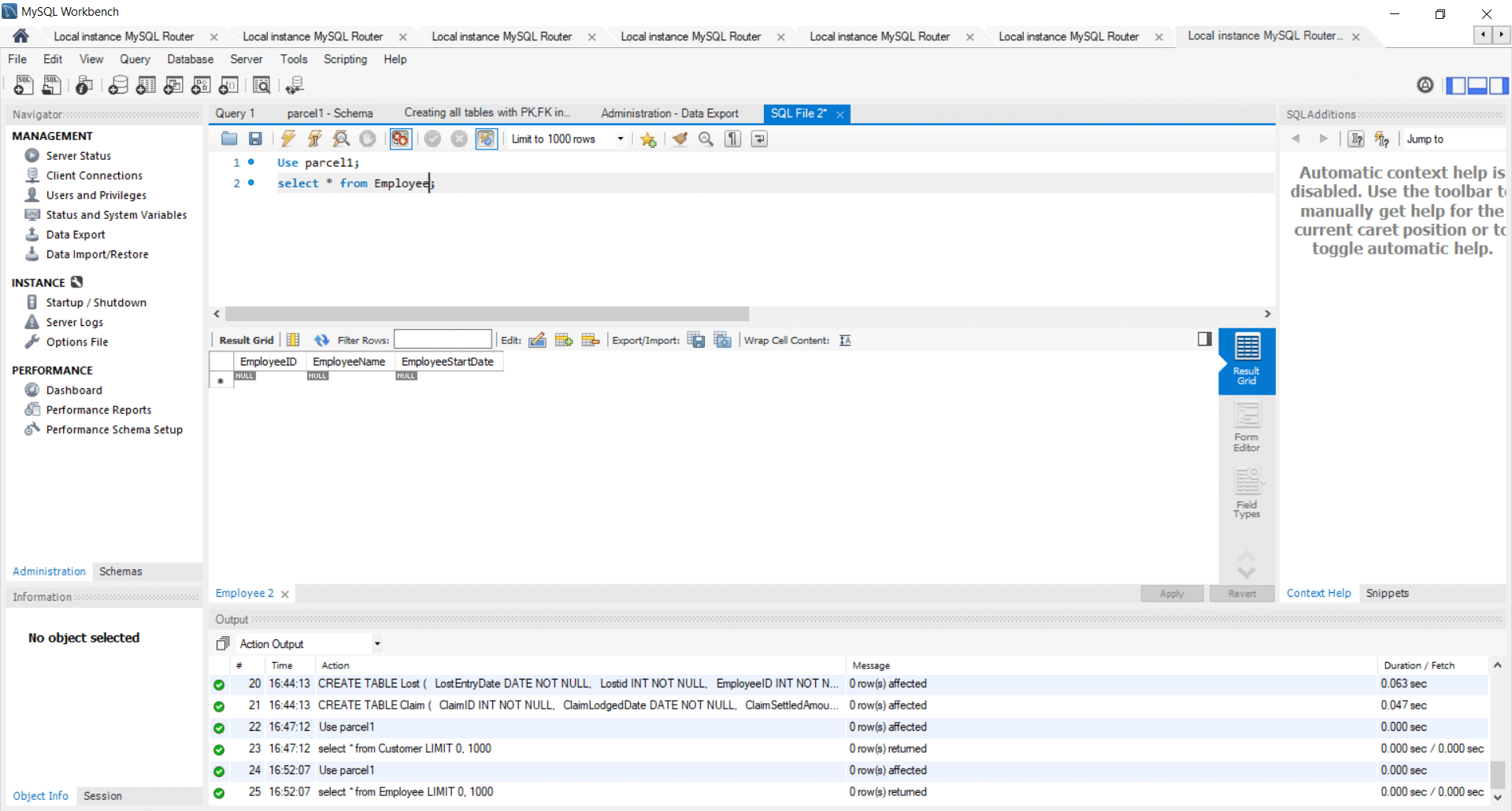This screenshot has height=811, width=1512.
Task: Search table data icon
Action: (261, 85)
